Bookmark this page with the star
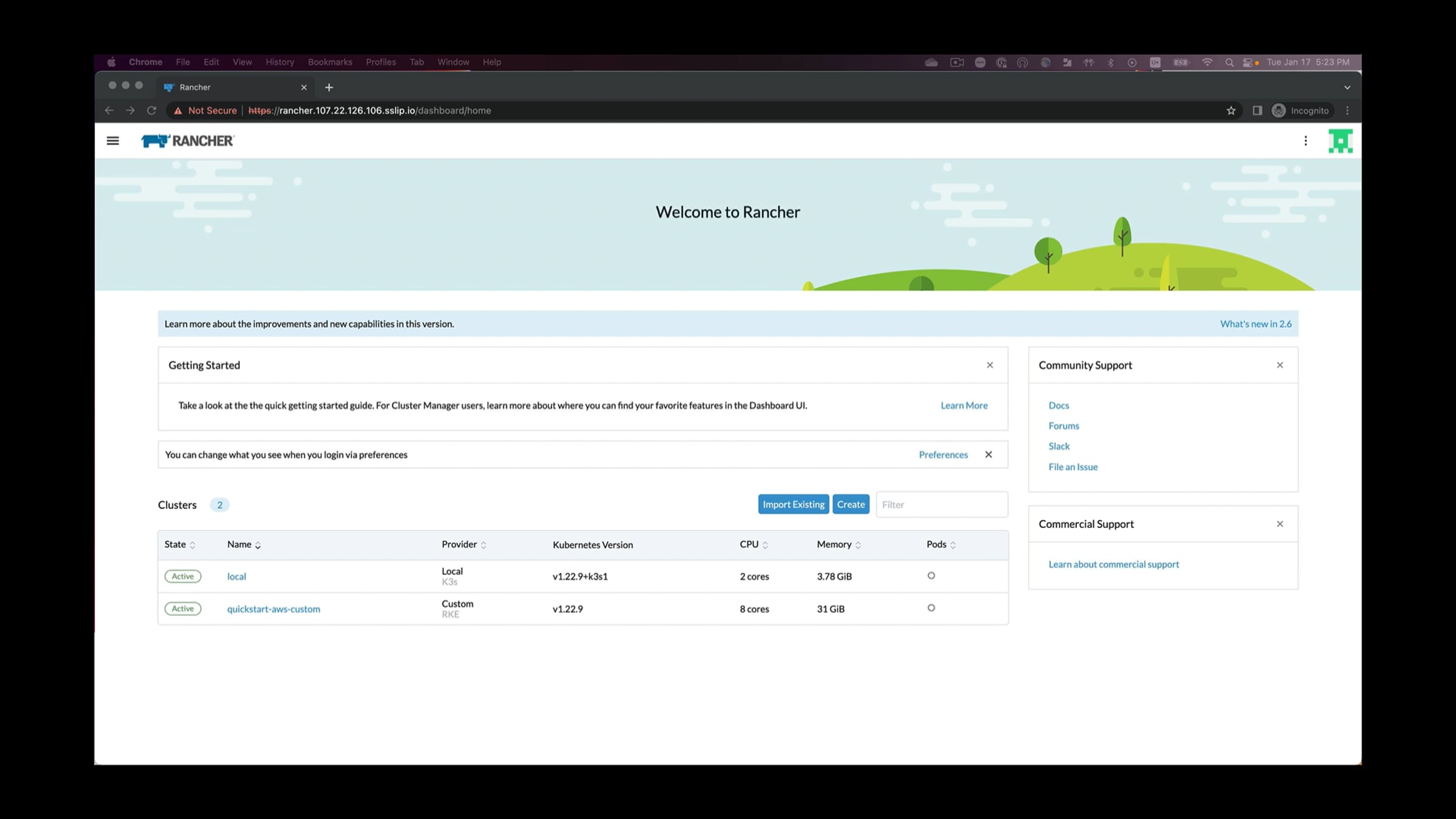This screenshot has width=1456, height=819. pyautogui.click(x=1231, y=110)
